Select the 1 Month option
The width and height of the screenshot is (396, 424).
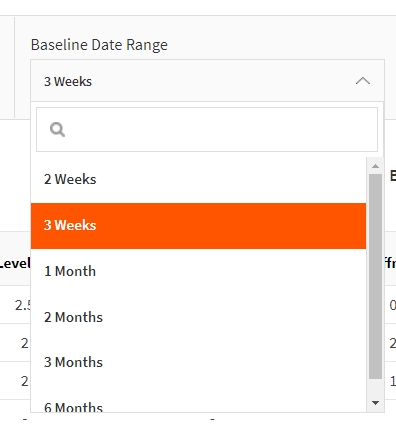click(198, 271)
